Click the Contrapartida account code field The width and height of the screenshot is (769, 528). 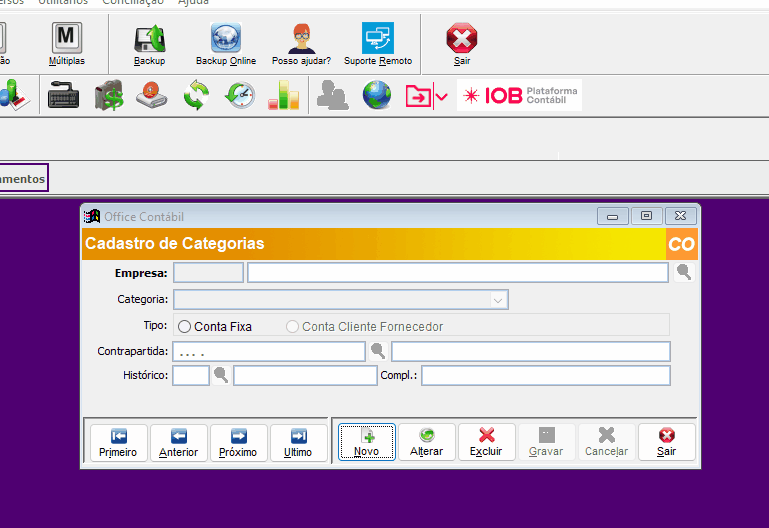[269, 352]
